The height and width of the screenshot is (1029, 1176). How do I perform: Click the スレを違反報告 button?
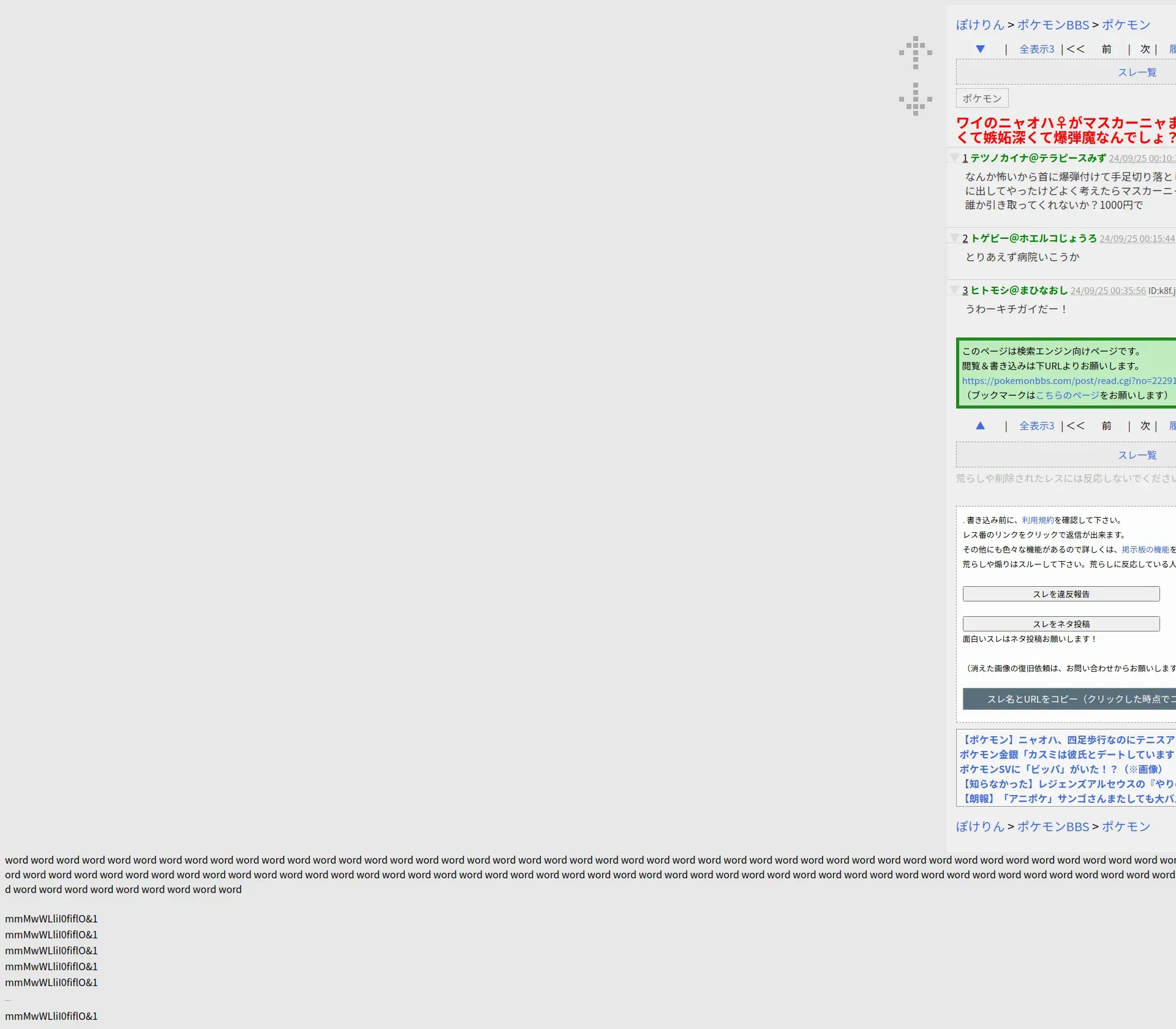1061,594
